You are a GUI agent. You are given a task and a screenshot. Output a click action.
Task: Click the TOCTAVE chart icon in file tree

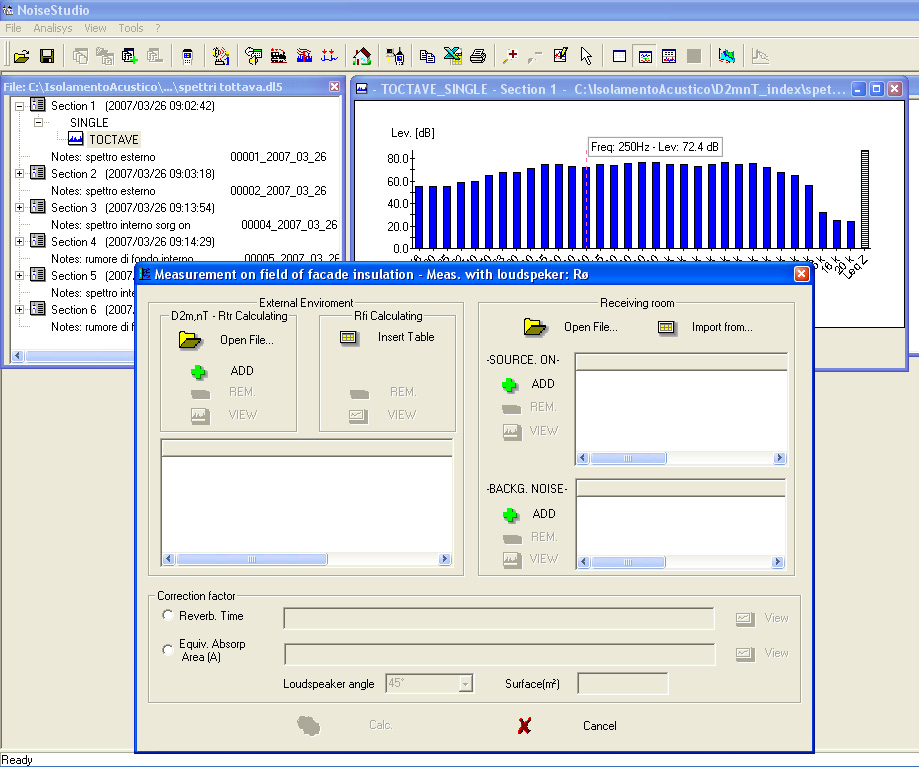pos(76,139)
